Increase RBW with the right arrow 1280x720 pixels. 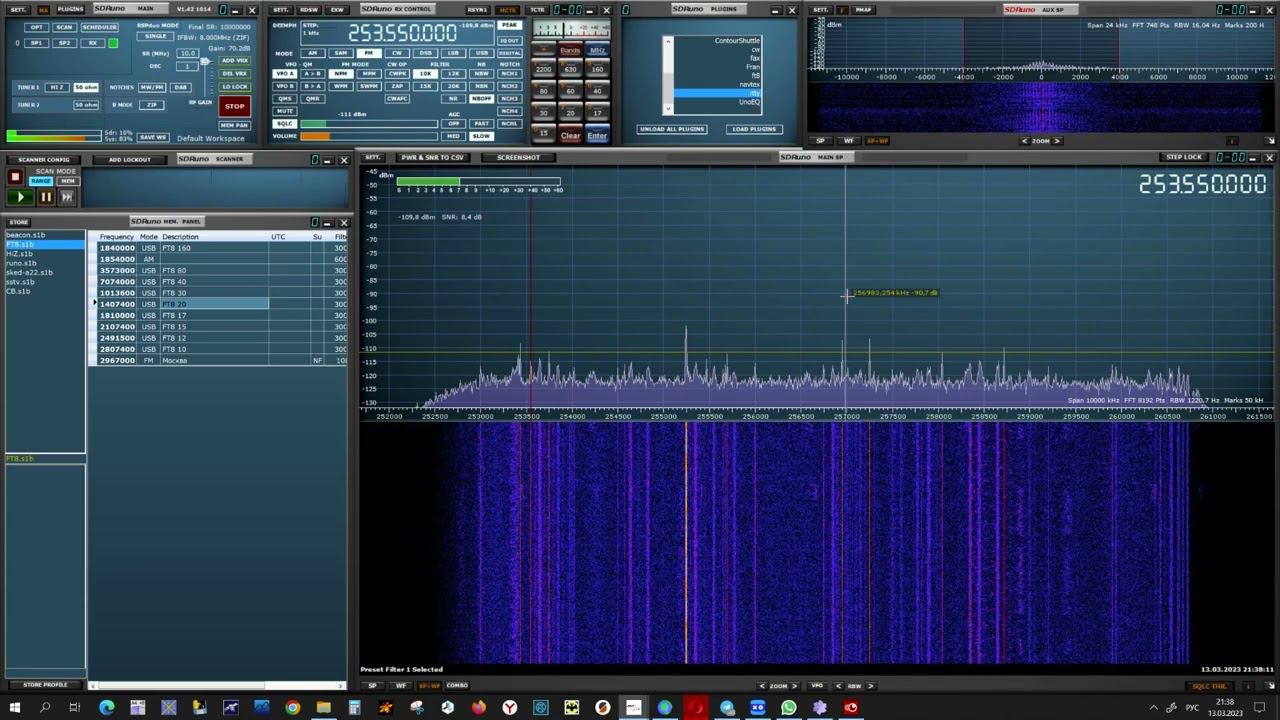pyautogui.click(x=870, y=686)
